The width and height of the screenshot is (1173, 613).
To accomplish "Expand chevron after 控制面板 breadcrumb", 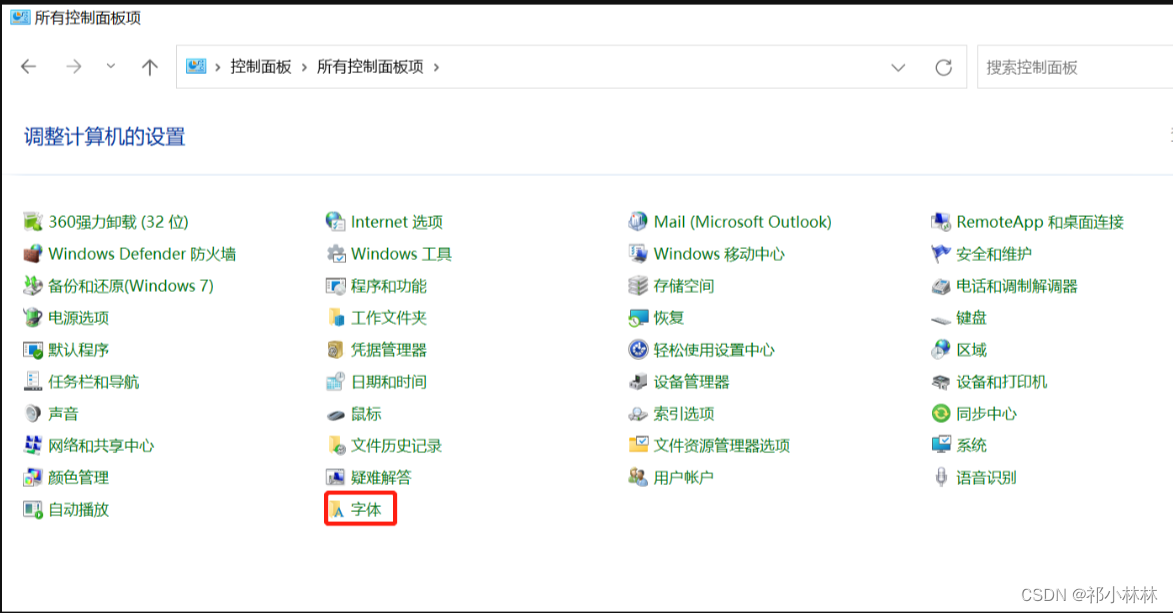I will (304, 67).
